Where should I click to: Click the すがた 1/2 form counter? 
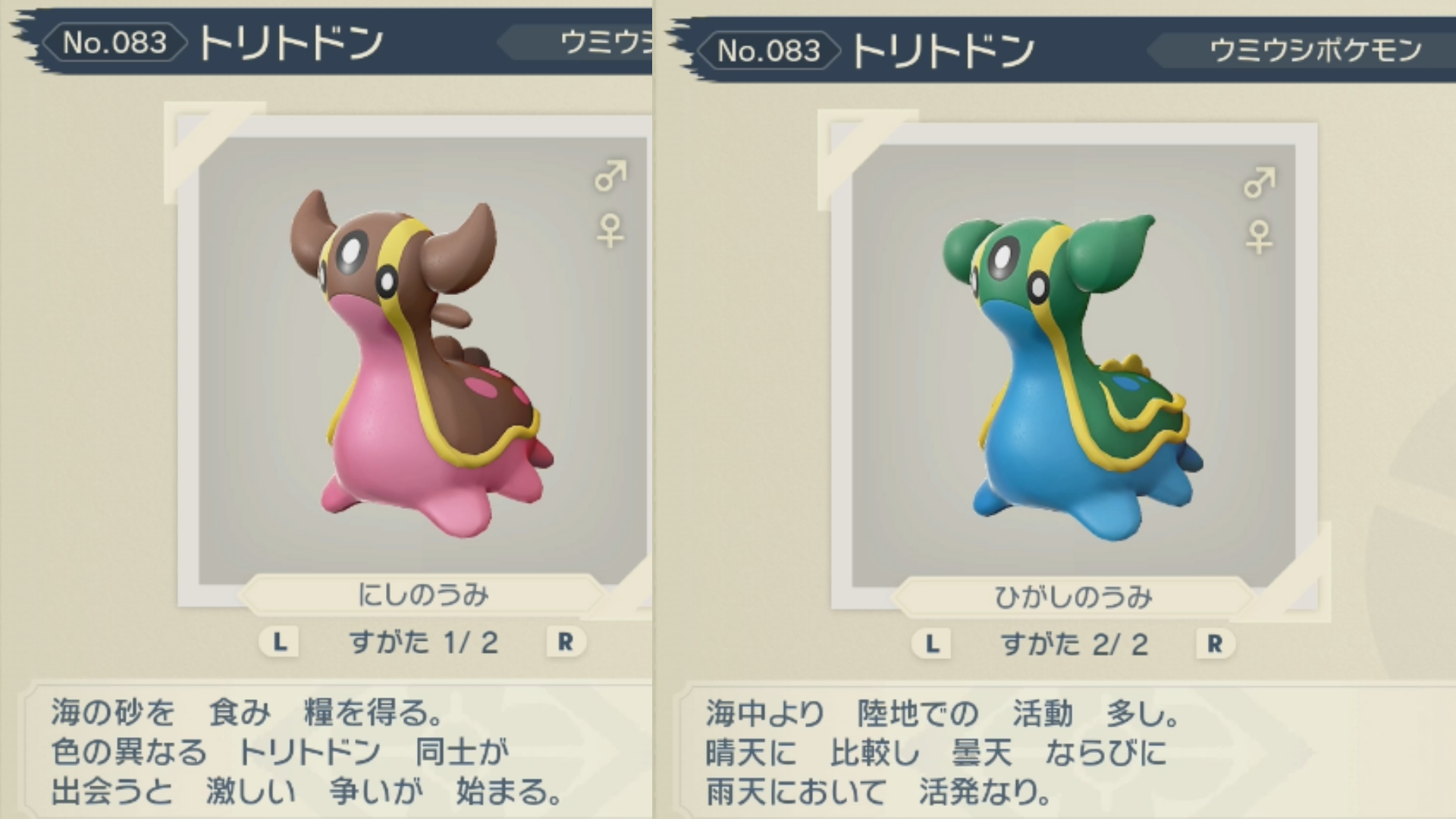[423, 643]
